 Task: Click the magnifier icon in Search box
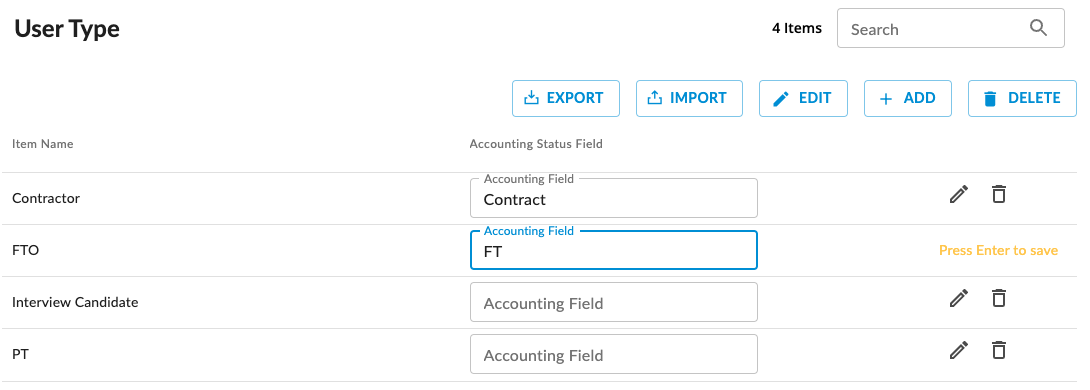(1038, 28)
